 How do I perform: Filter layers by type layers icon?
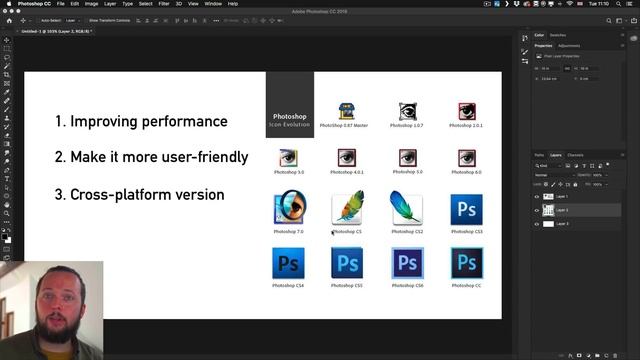pyautogui.click(x=584, y=166)
